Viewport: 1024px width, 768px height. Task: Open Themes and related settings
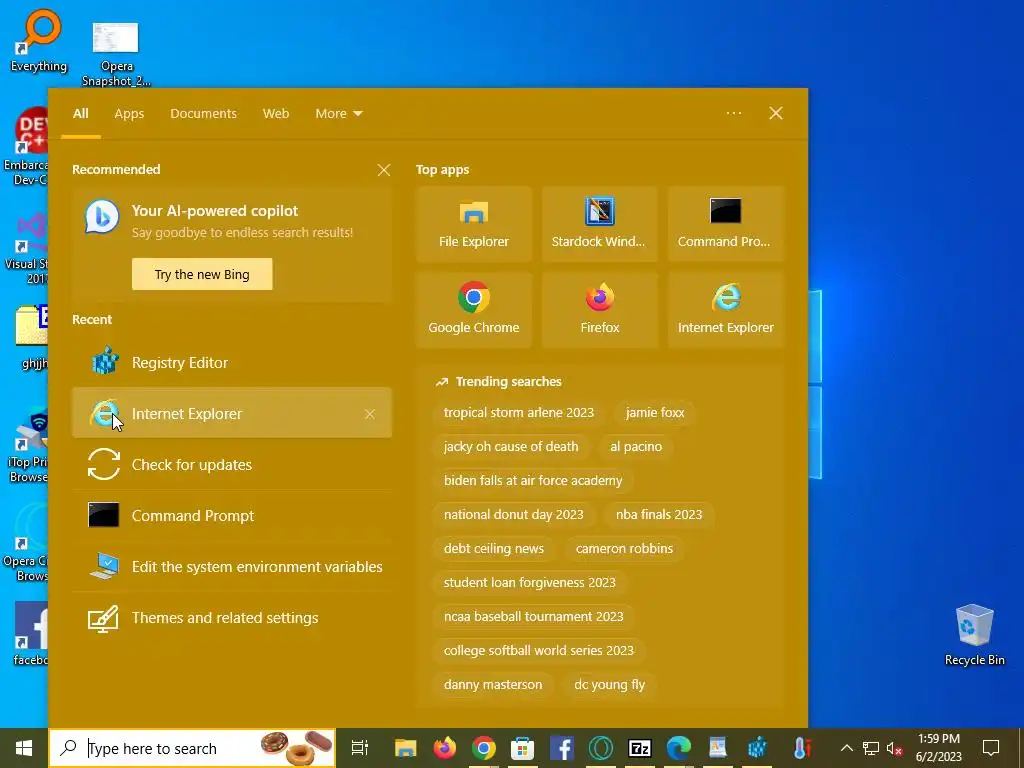[x=232, y=617]
